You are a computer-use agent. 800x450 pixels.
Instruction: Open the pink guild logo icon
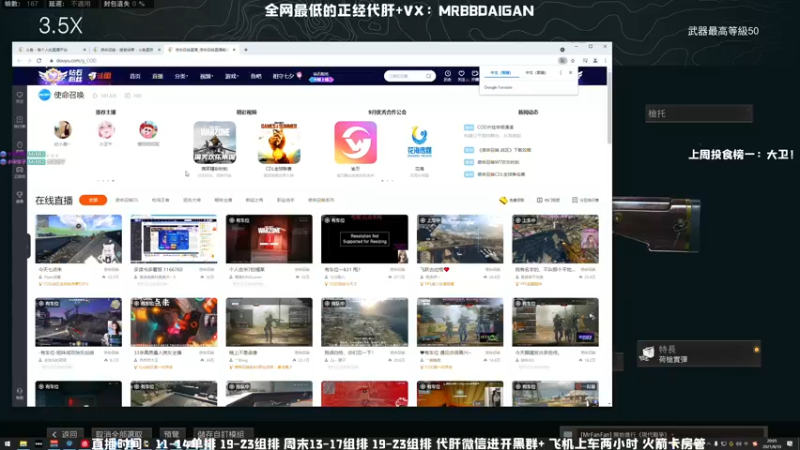pyautogui.click(x=356, y=142)
